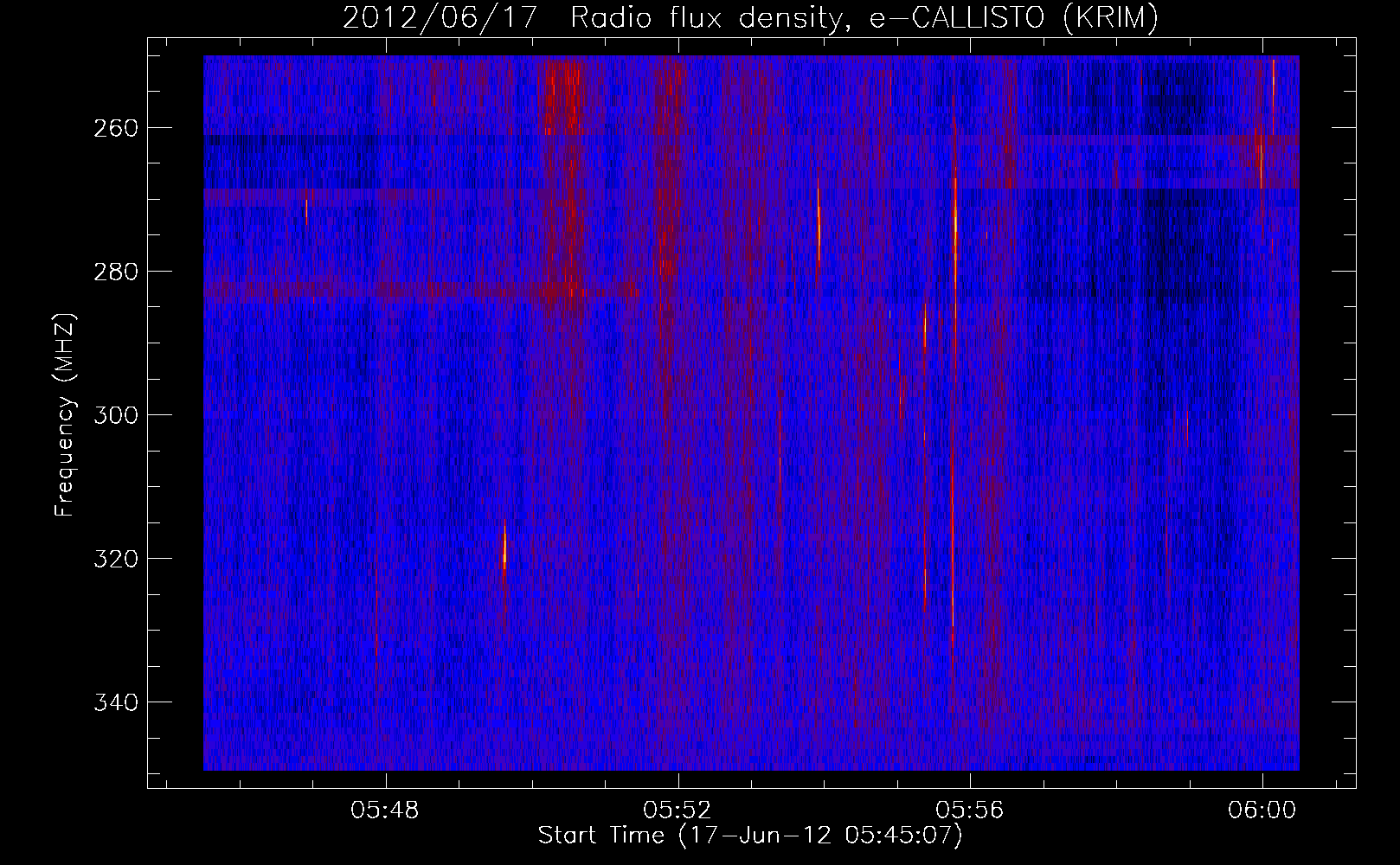This screenshot has height=865, width=1400.
Task: Click the long bright burst streak just before 05:56
Action: (954, 381)
